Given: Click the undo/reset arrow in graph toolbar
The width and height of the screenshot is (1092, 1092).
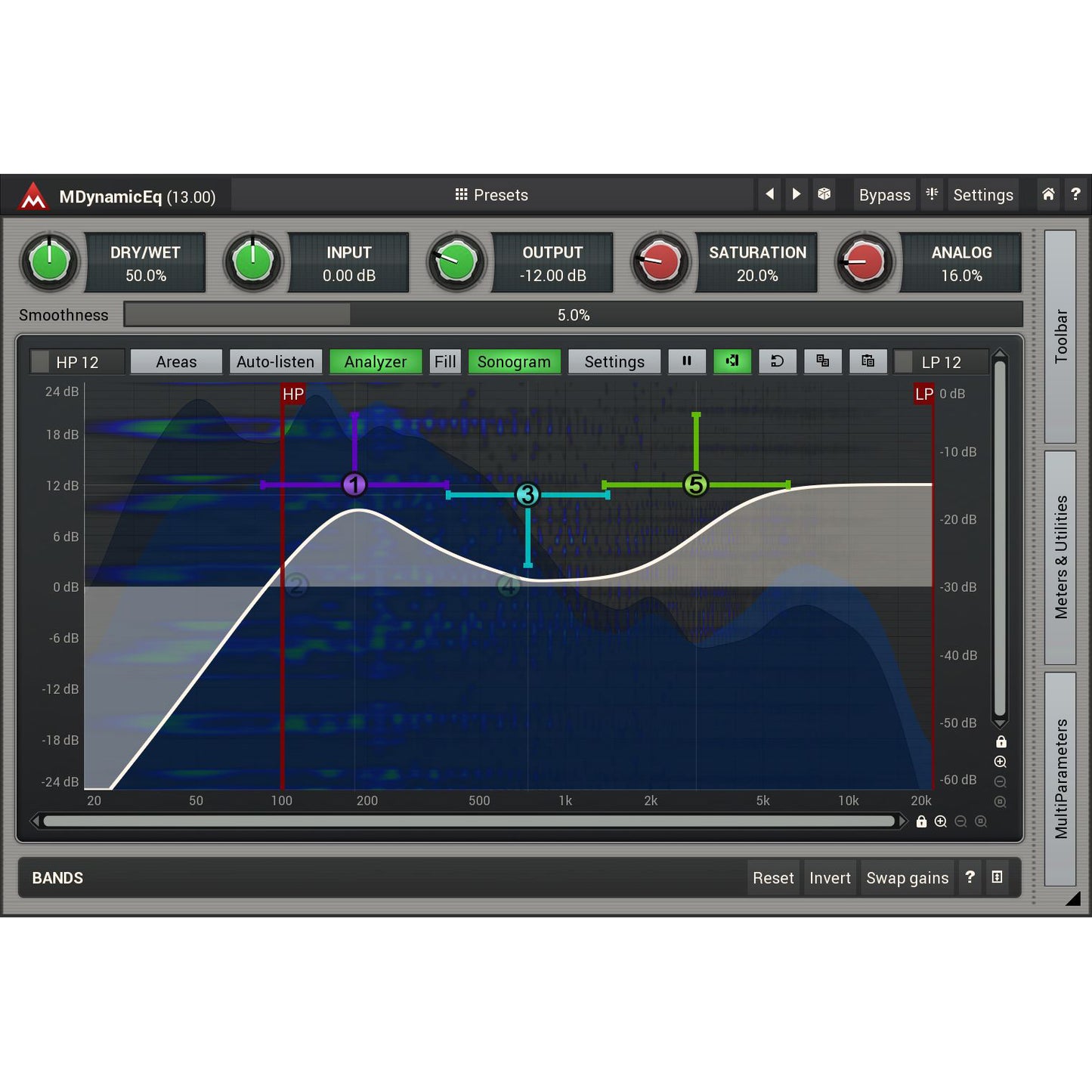Looking at the screenshot, I should (x=778, y=361).
